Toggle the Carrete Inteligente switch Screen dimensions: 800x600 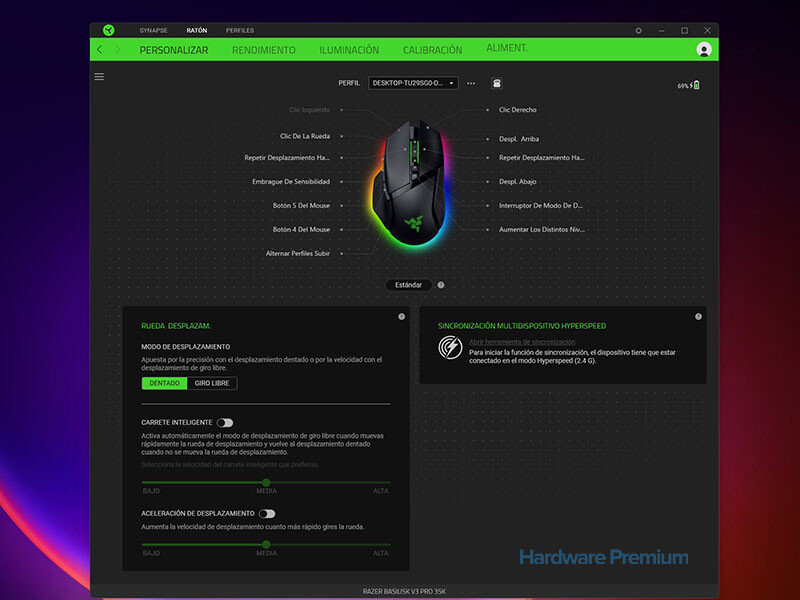(225, 422)
